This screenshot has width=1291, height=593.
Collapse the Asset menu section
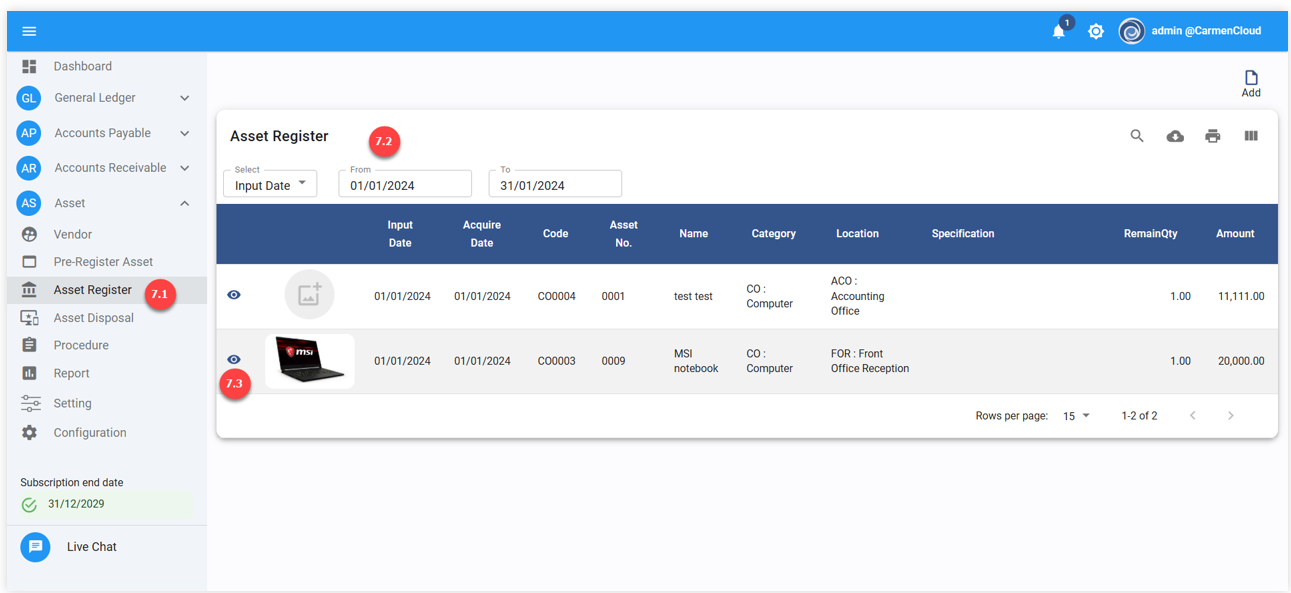coord(184,203)
